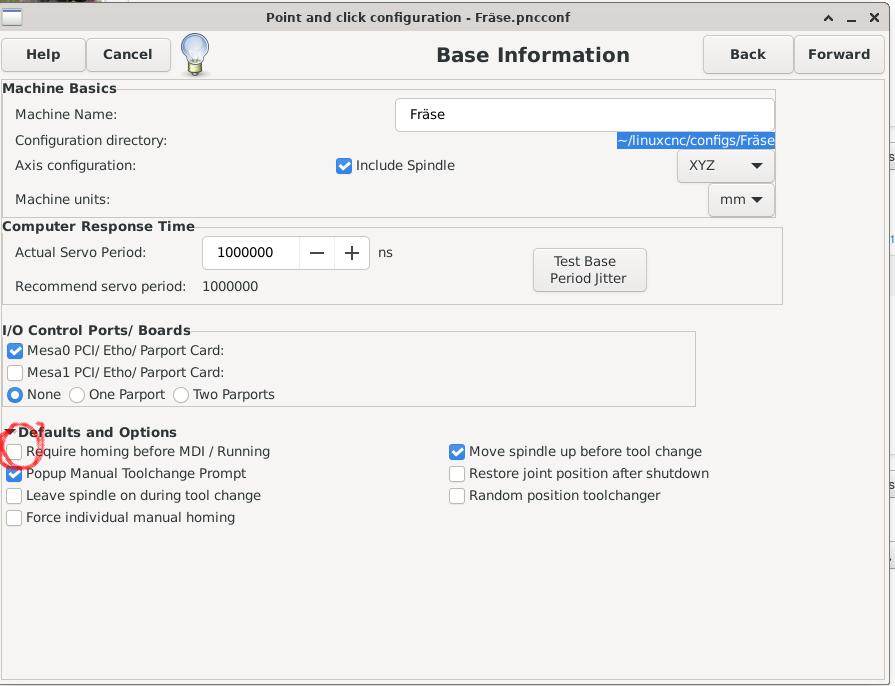Select the One Parport radio option
This screenshot has height=686, width=895.
[78, 395]
